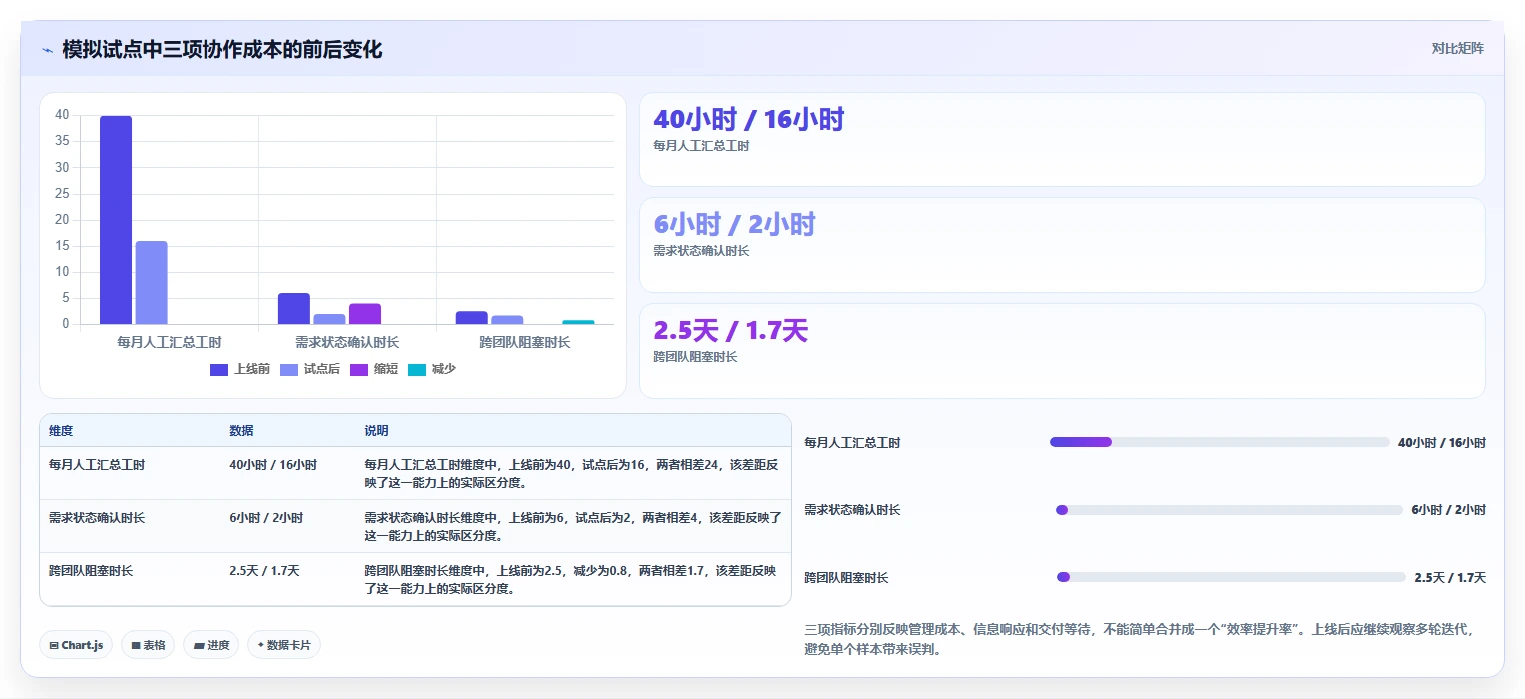
Task: Toggle the 减少 legend dataset
Action: pos(432,369)
